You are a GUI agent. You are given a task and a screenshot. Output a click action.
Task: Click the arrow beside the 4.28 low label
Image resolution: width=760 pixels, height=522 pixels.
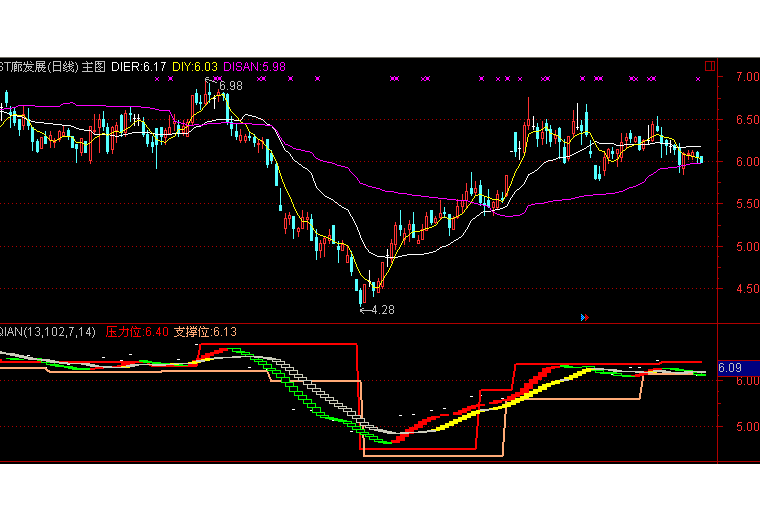click(364, 310)
